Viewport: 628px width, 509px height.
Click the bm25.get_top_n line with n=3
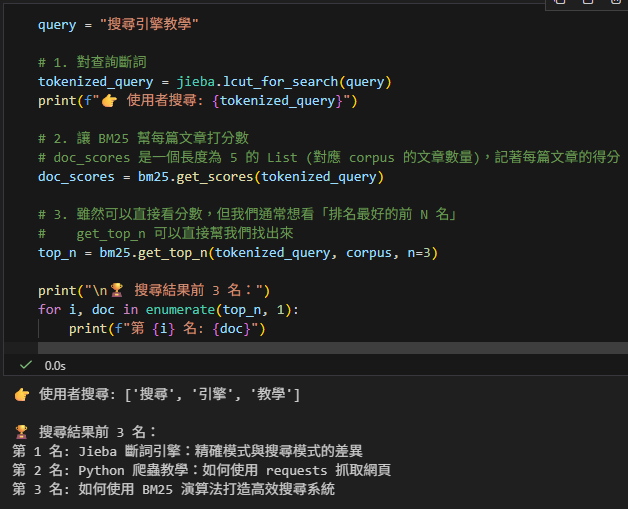[238, 253]
